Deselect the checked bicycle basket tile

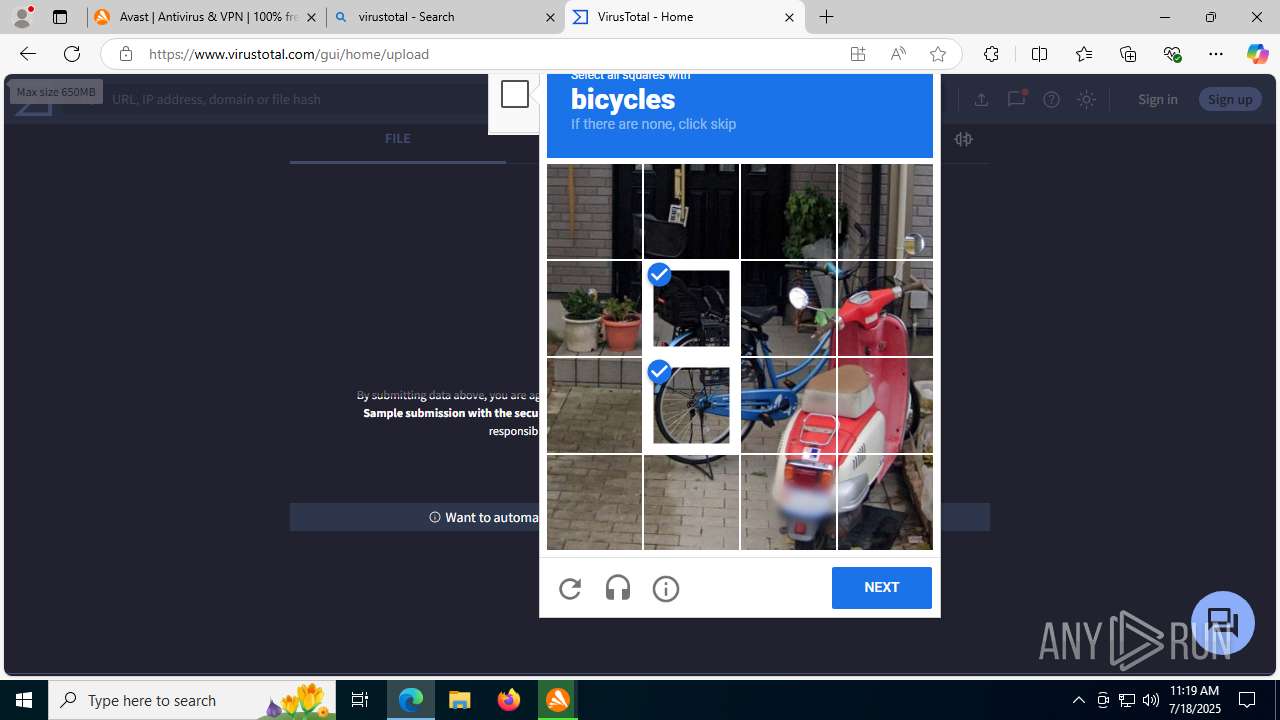(x=691, y=308)
